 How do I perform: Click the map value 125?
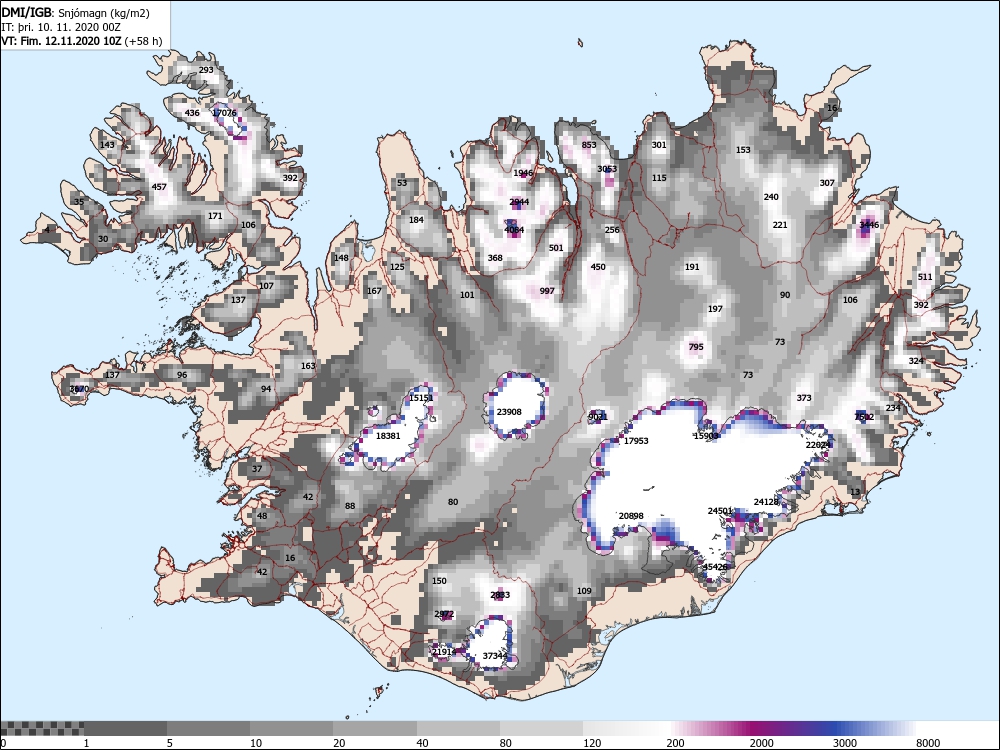click(397, 267)
